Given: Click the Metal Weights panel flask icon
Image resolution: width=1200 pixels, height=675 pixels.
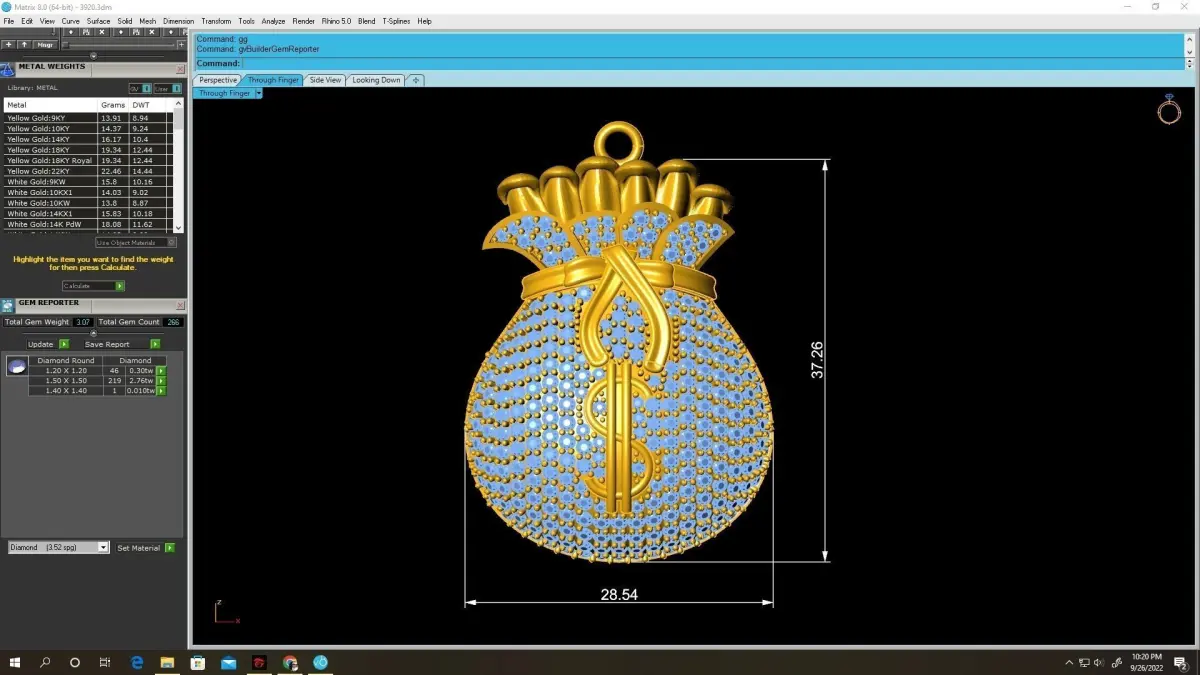Looking at the screenshot, I should (8, 69).
